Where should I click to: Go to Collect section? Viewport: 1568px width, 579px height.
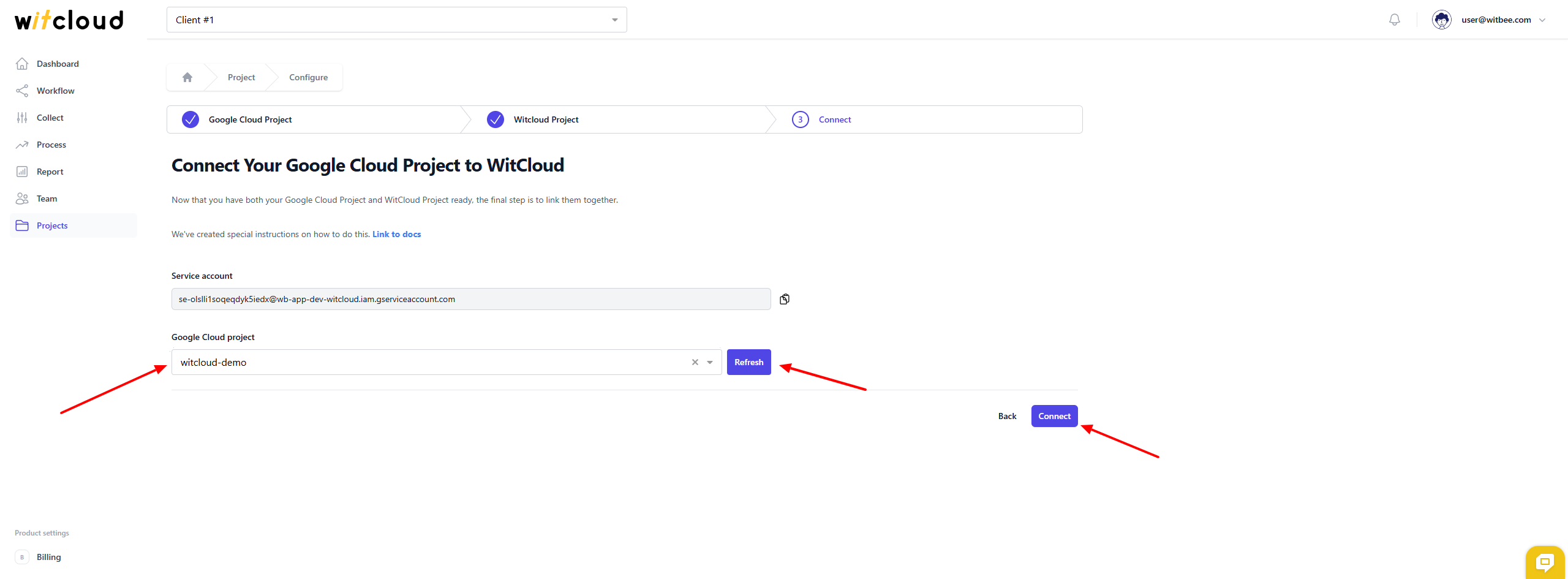coord(50,118)
